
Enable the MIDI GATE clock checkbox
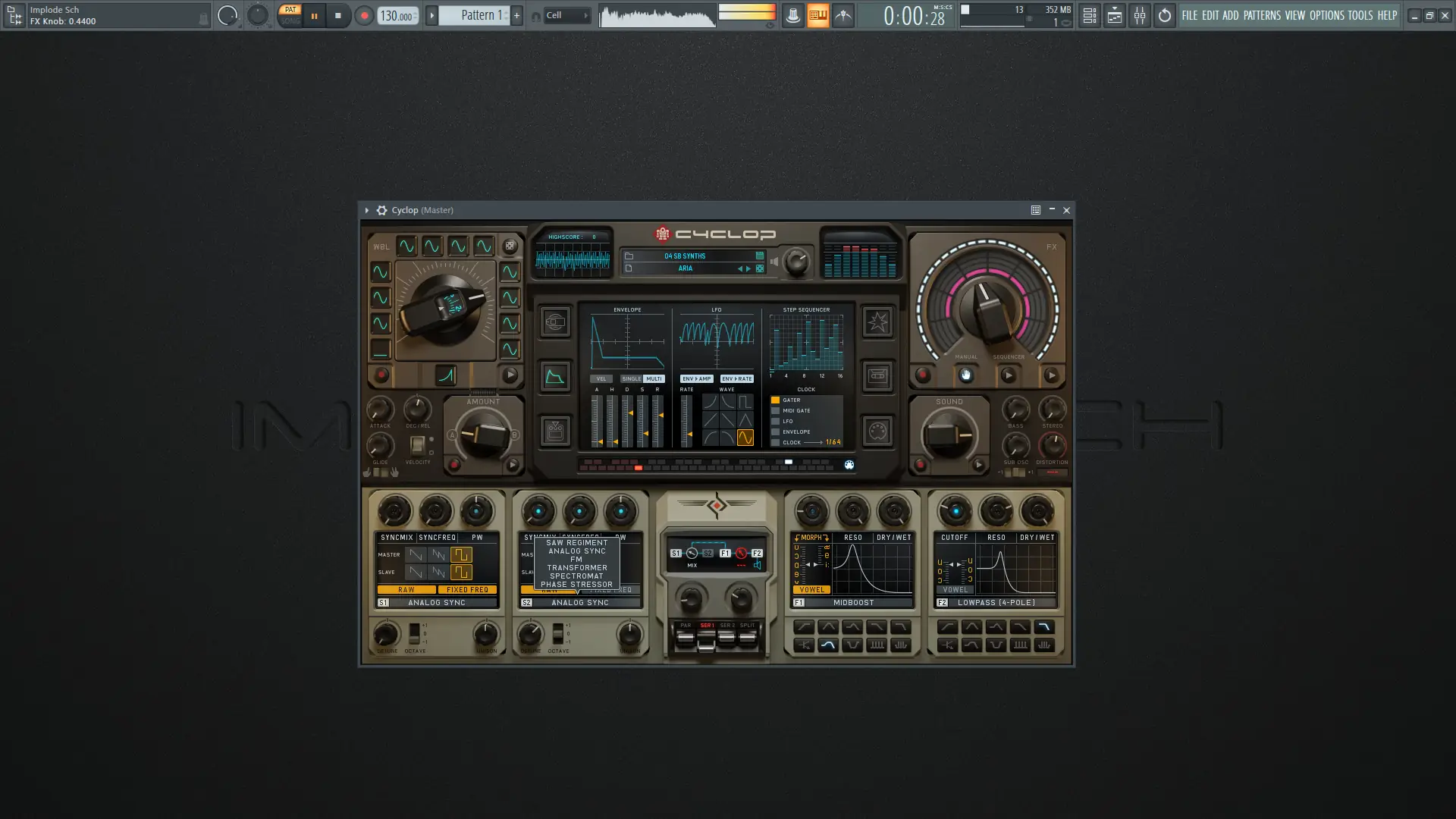pyautogui.click(x=775, y=411)
